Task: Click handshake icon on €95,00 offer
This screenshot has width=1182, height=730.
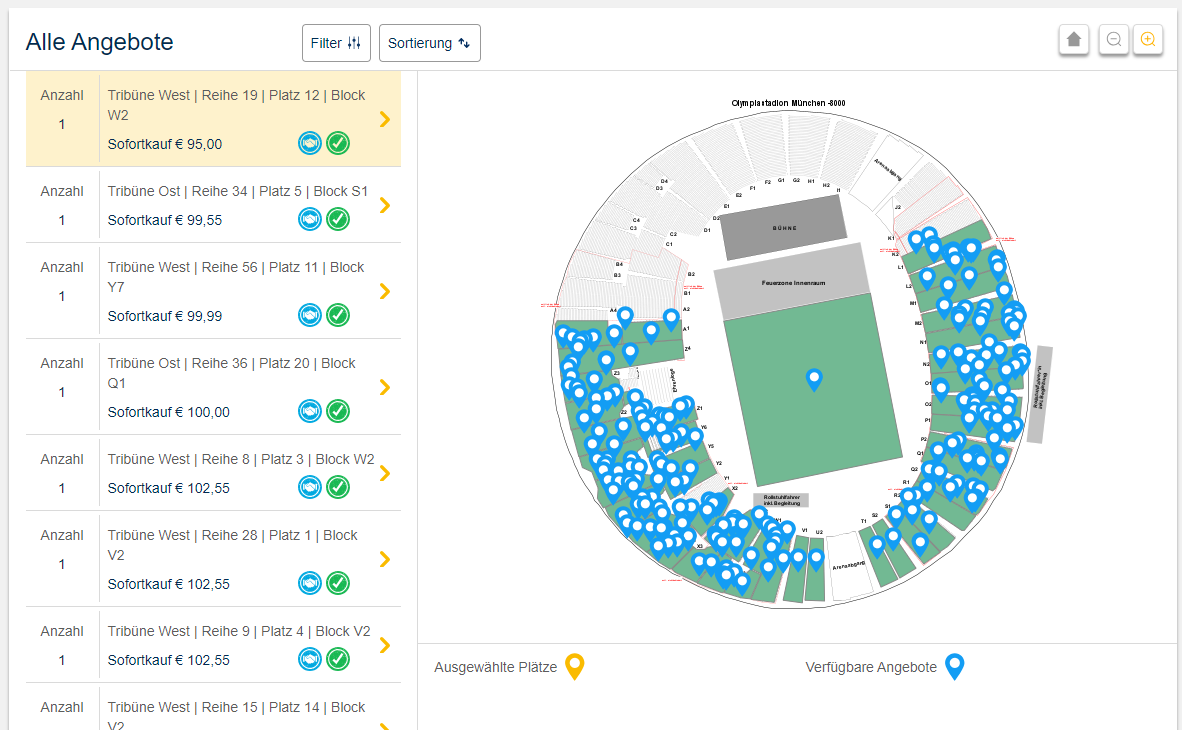Action: 310,143
